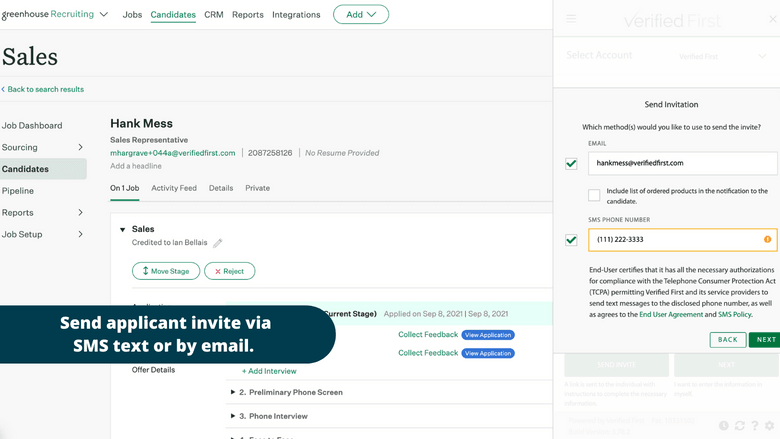Click the history clock icon in panel footer
This screenshot has width=780, height=439.
tap(724, 426)
